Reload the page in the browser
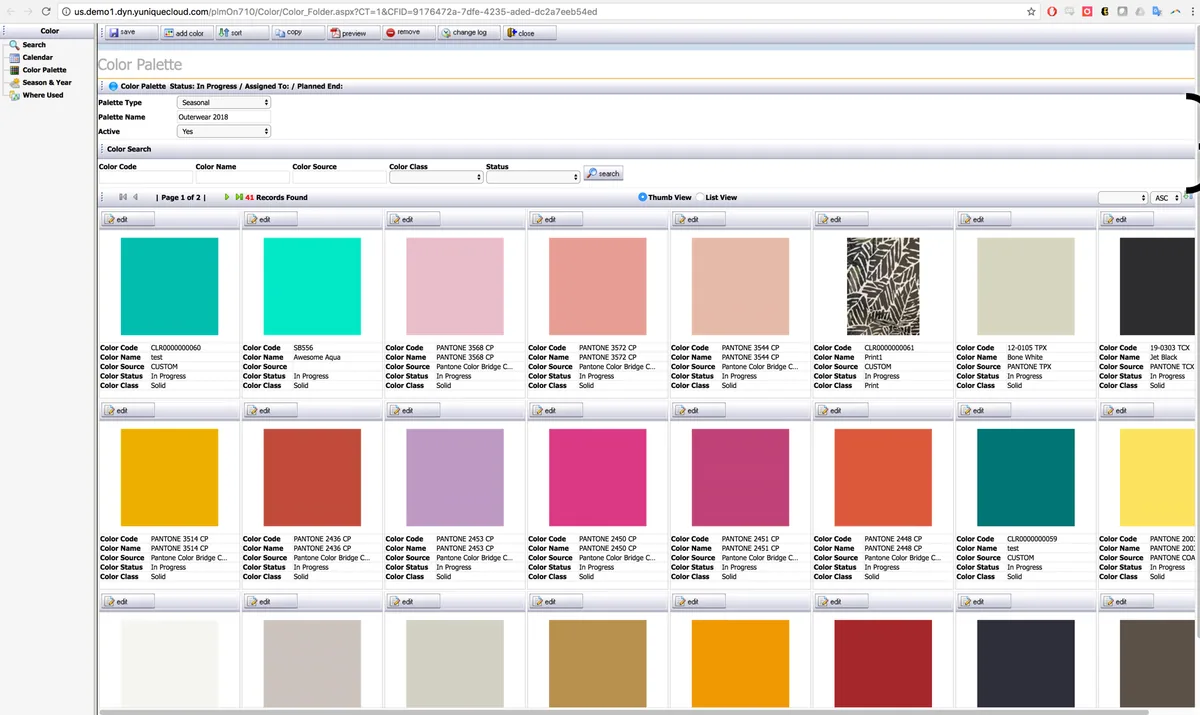Image resolution: width=1200 pixels, height=715 pixels. point(46,12)
